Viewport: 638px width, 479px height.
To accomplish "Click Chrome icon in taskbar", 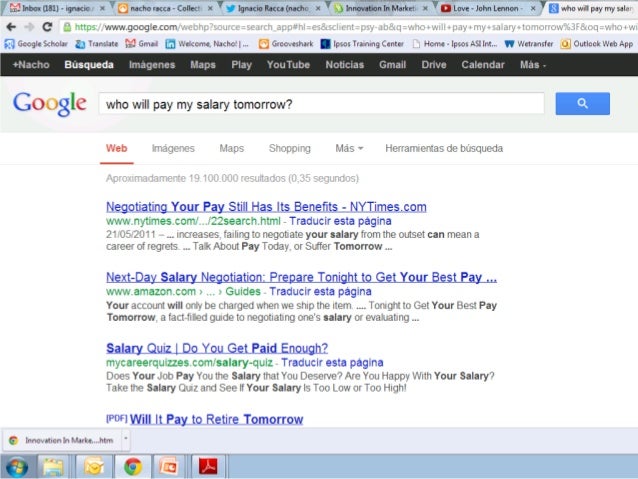I will pos(133,466).
